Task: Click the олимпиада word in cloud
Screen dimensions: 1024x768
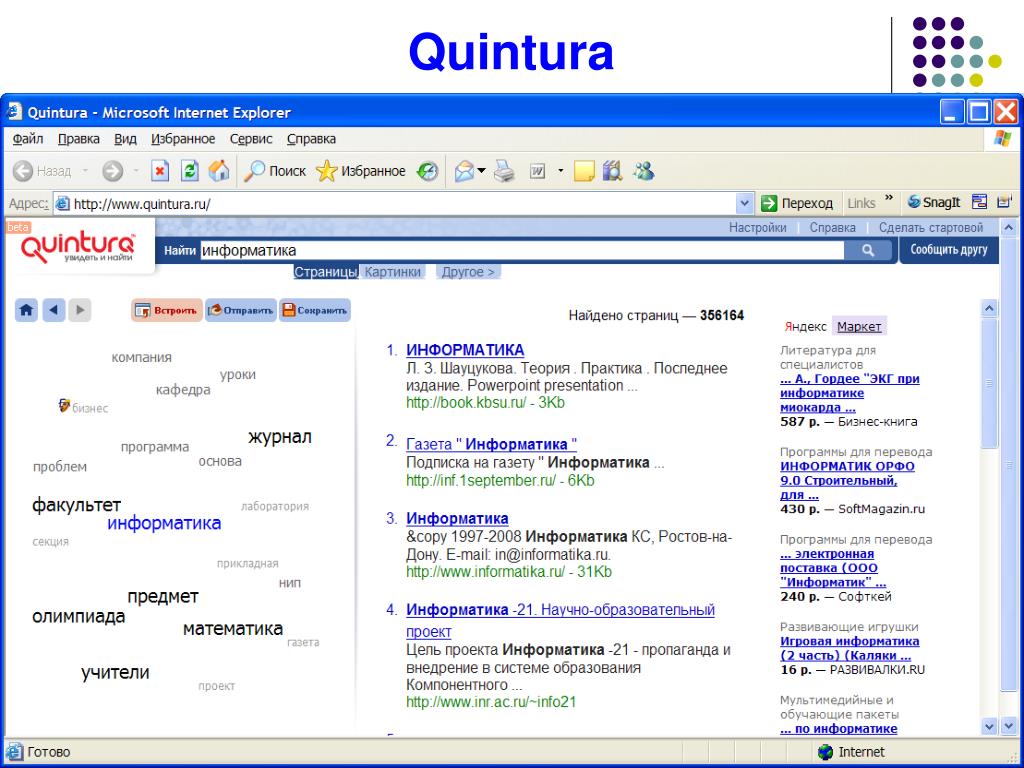Action: (78, 616)
